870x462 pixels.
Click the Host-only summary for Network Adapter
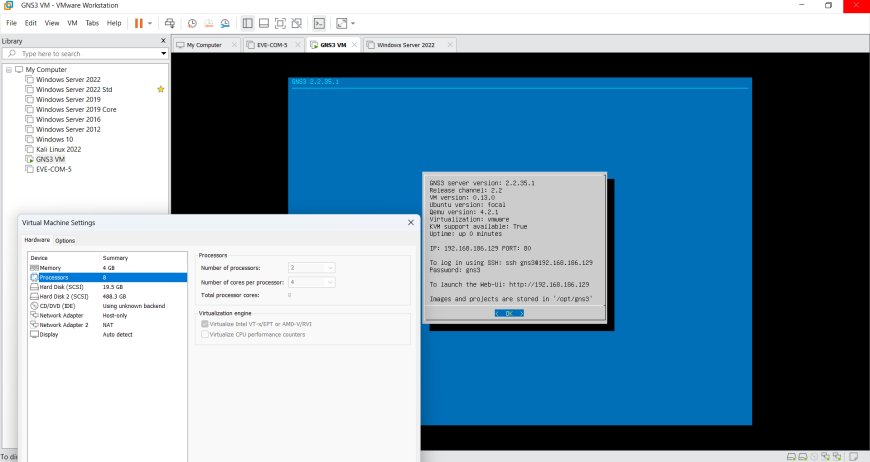(115, 316)
